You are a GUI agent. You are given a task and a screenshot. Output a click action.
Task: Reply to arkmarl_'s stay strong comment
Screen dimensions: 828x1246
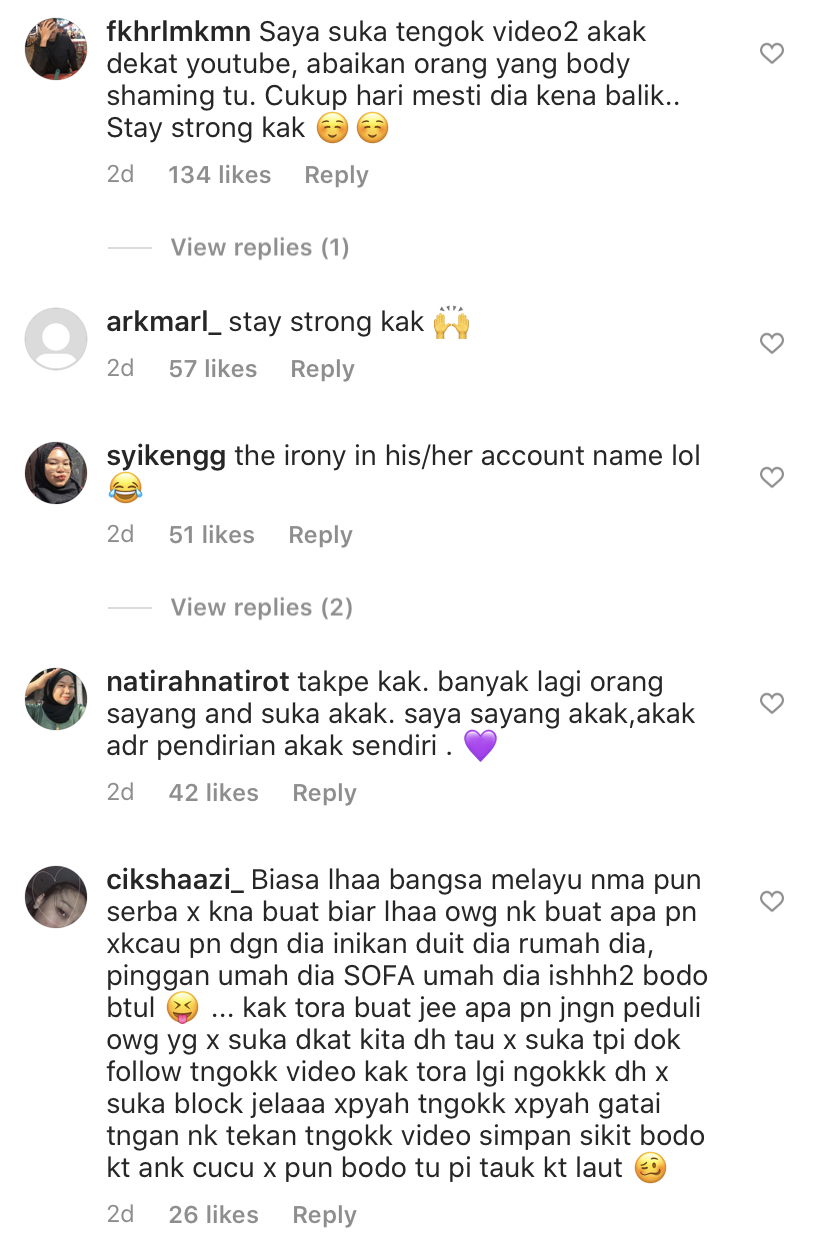pos(322,369)
